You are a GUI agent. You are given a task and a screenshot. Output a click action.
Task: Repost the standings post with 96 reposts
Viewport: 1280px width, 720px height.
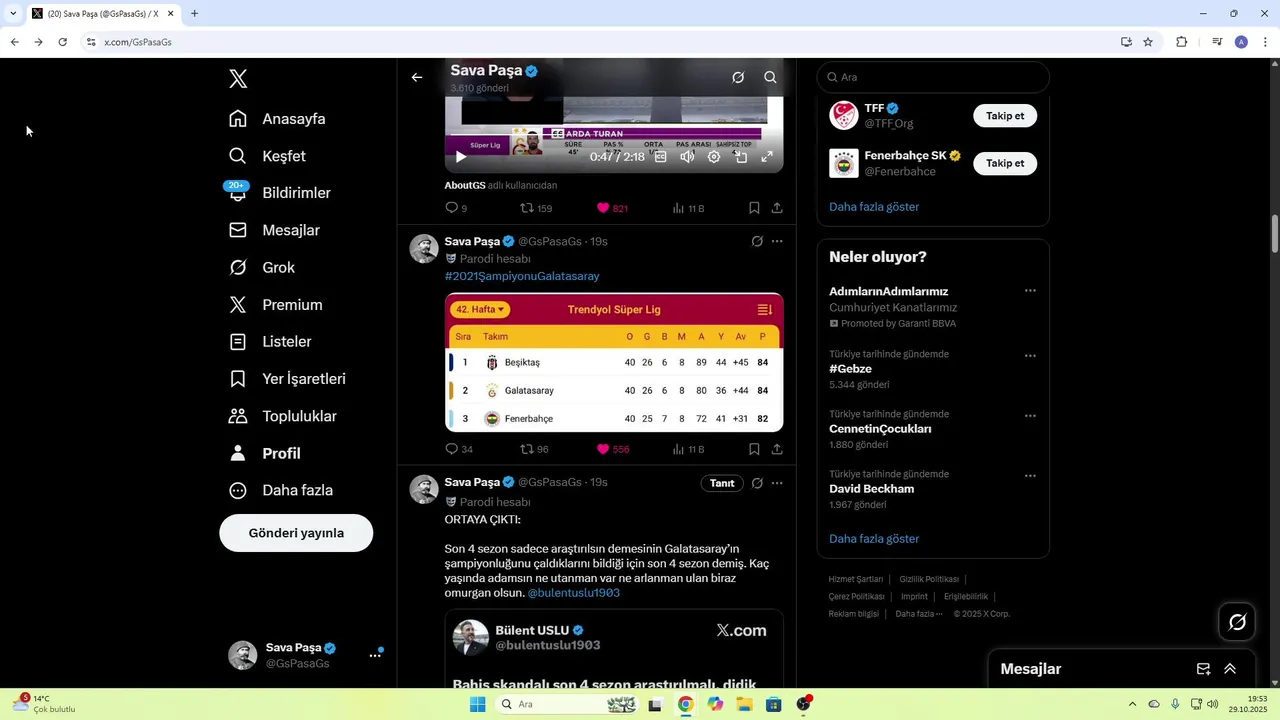point(534,449)
